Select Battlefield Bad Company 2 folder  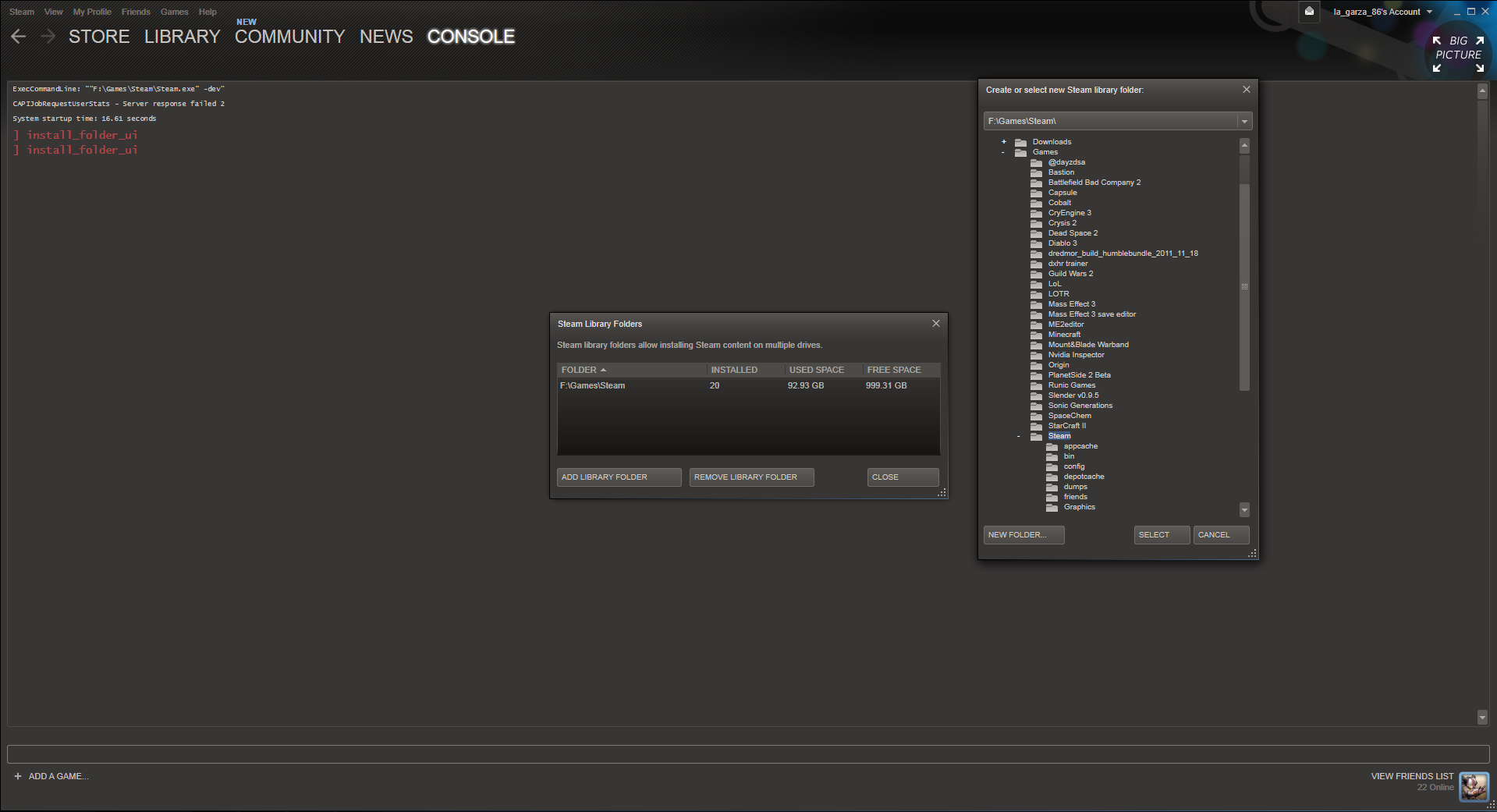tap(1094, 183)
